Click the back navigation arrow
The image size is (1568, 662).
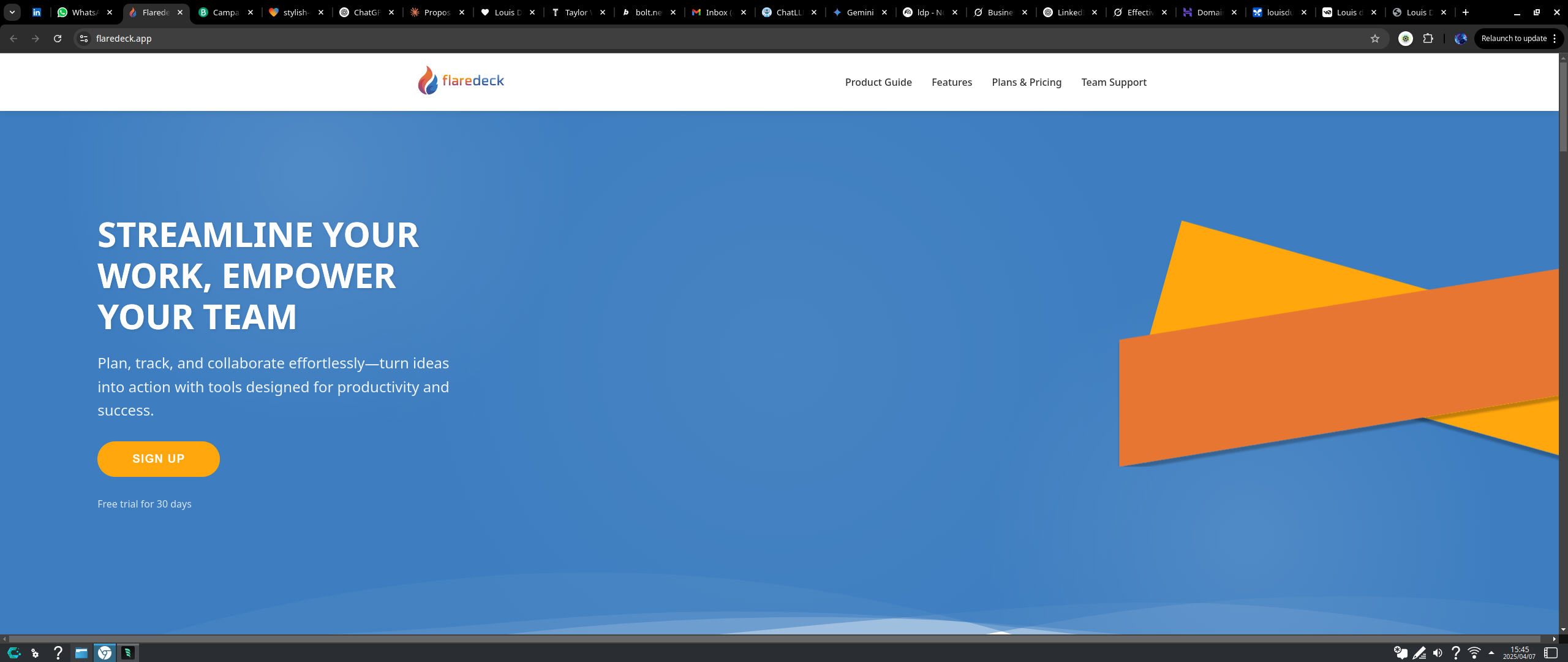point(13,38)
